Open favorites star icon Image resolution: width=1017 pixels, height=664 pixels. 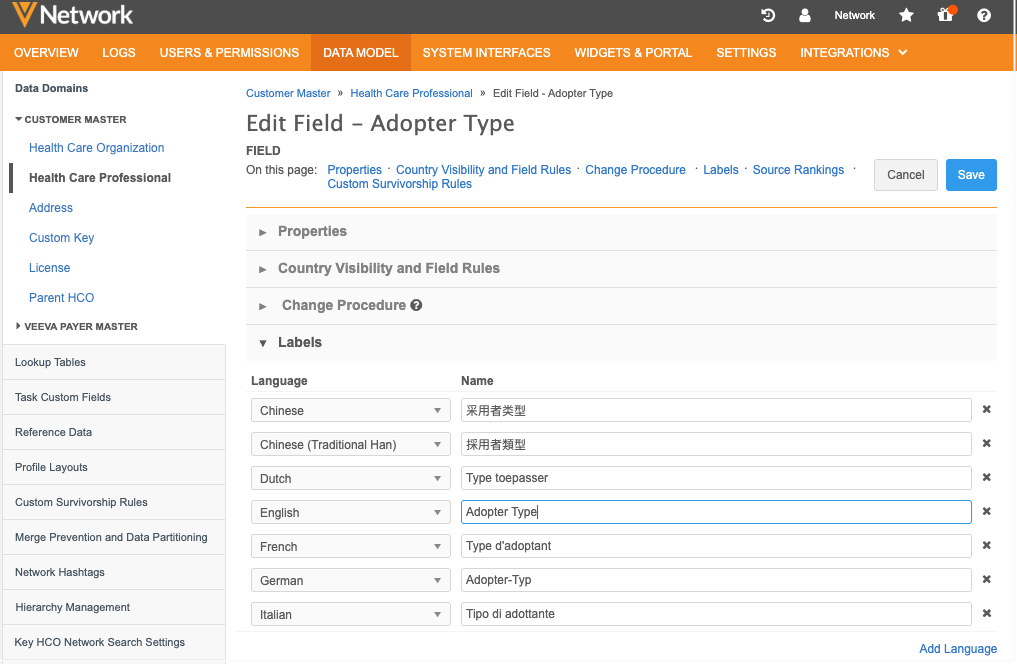point(906,15)
